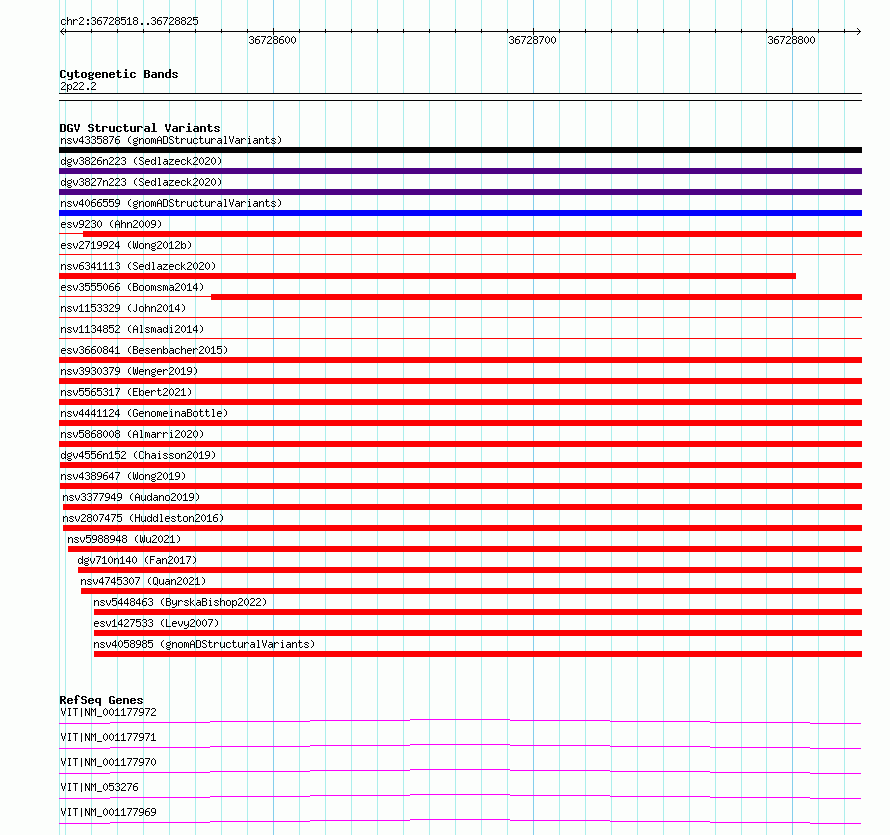The height and width of the screenshot is (835, 890).
Task: Select variant nsv4389647 (Wong2019) label
Action: (123, 476)
